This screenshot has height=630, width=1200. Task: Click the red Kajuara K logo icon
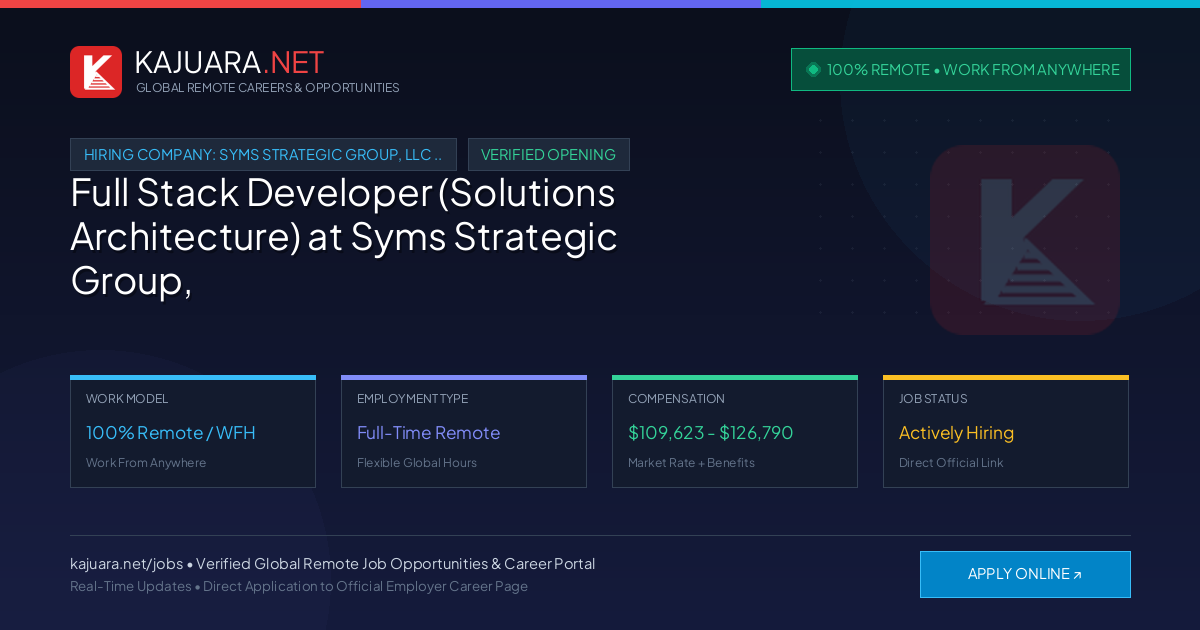[96, 72]
